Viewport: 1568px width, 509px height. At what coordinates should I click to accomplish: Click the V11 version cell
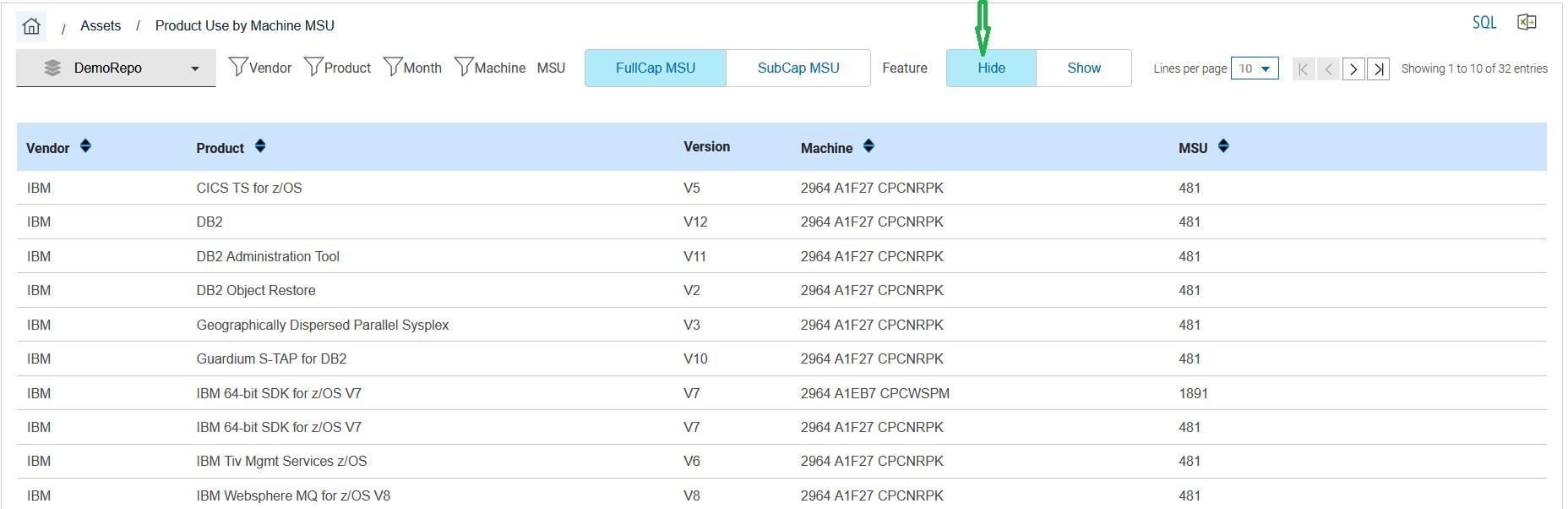click(694, 256)
